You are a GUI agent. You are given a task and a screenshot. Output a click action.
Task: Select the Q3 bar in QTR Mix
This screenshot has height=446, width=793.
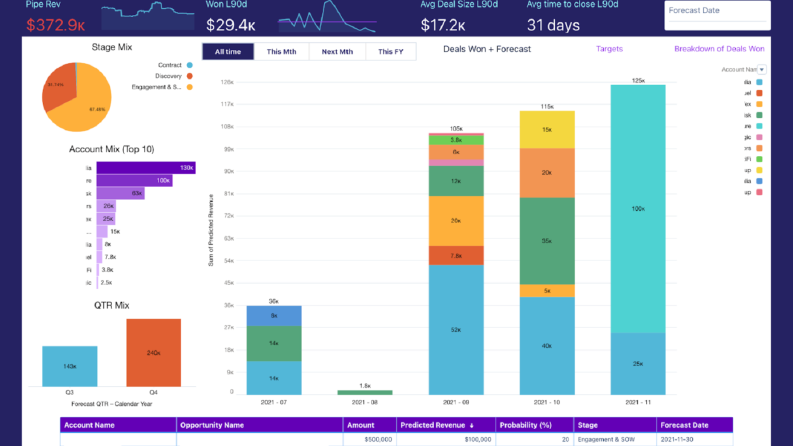[x=70, y=366]
